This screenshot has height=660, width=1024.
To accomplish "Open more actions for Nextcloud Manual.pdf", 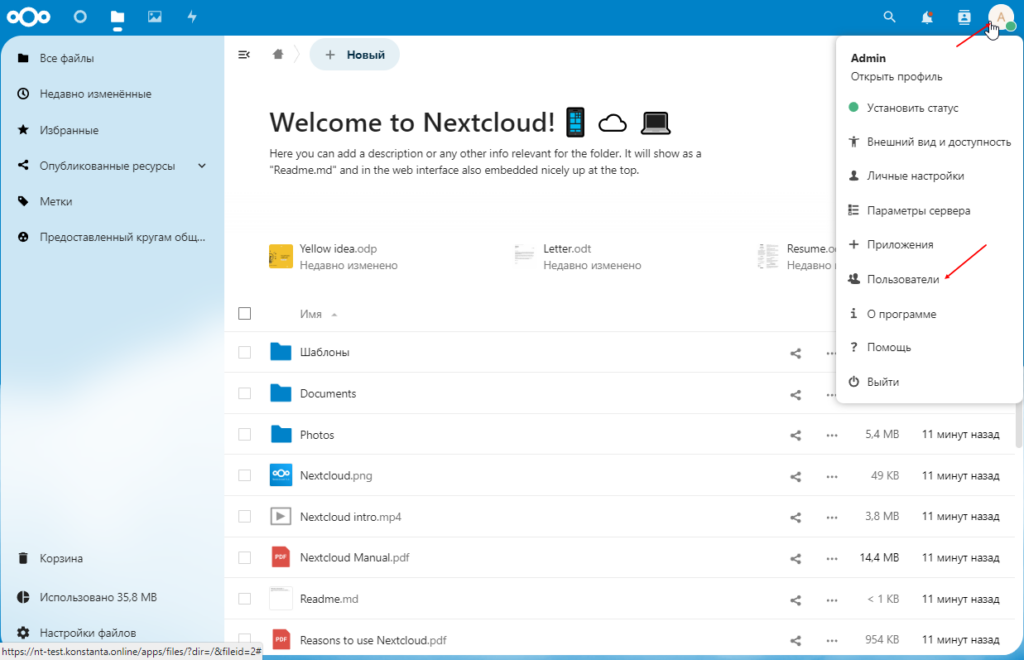I will click(831, 558).
